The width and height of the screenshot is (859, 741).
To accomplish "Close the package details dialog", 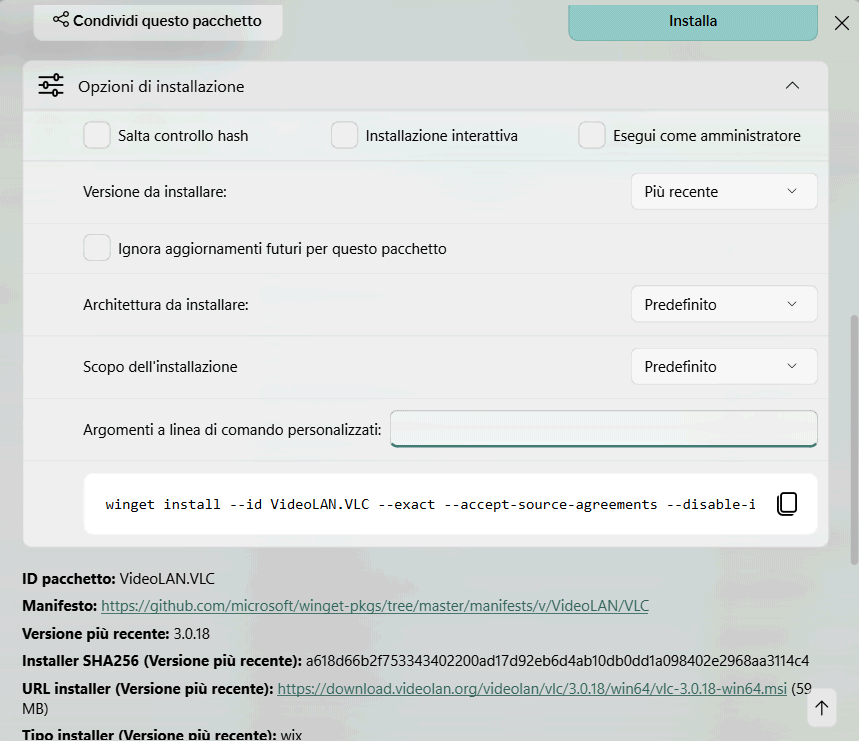I will tap(841, 23).
